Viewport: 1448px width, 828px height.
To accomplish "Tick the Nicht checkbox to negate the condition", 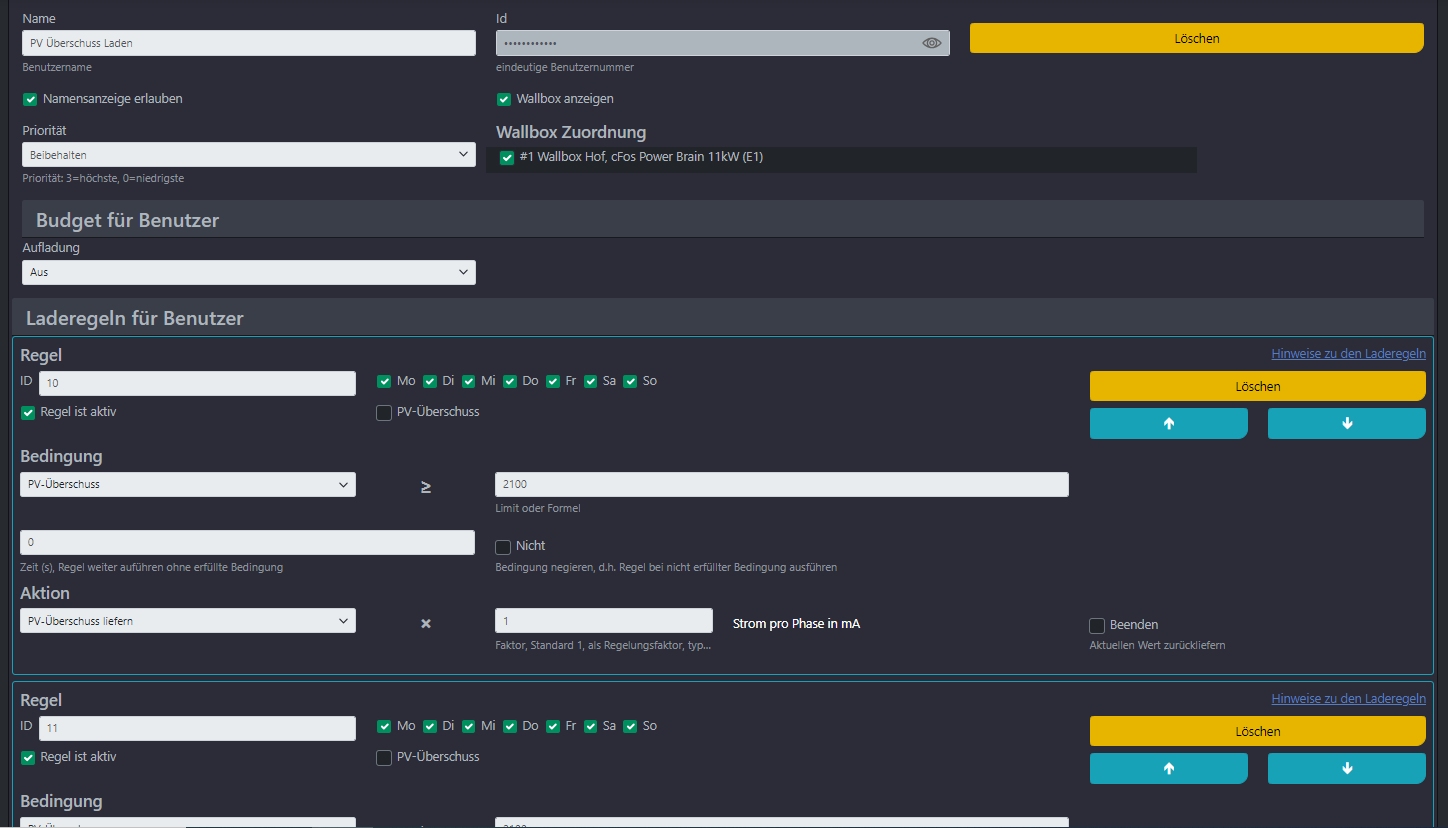I will (x=503, y=546).
